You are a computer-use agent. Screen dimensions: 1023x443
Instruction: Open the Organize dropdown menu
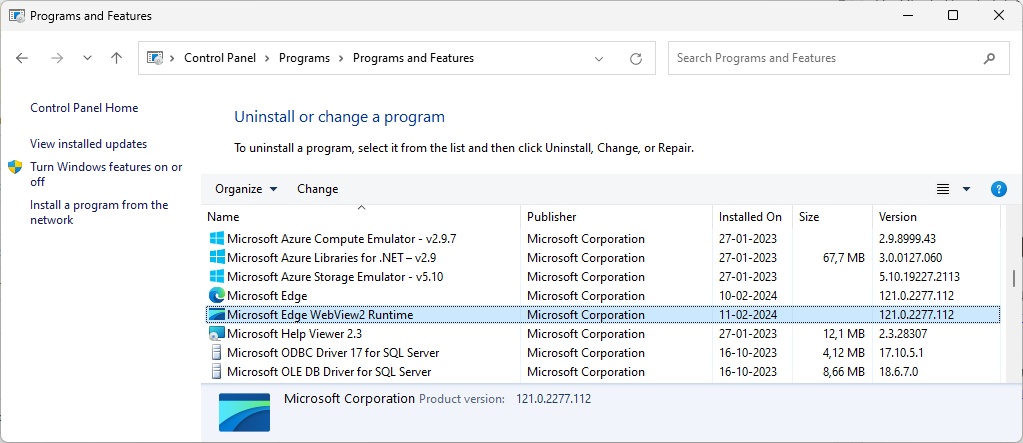coord(246,189)
